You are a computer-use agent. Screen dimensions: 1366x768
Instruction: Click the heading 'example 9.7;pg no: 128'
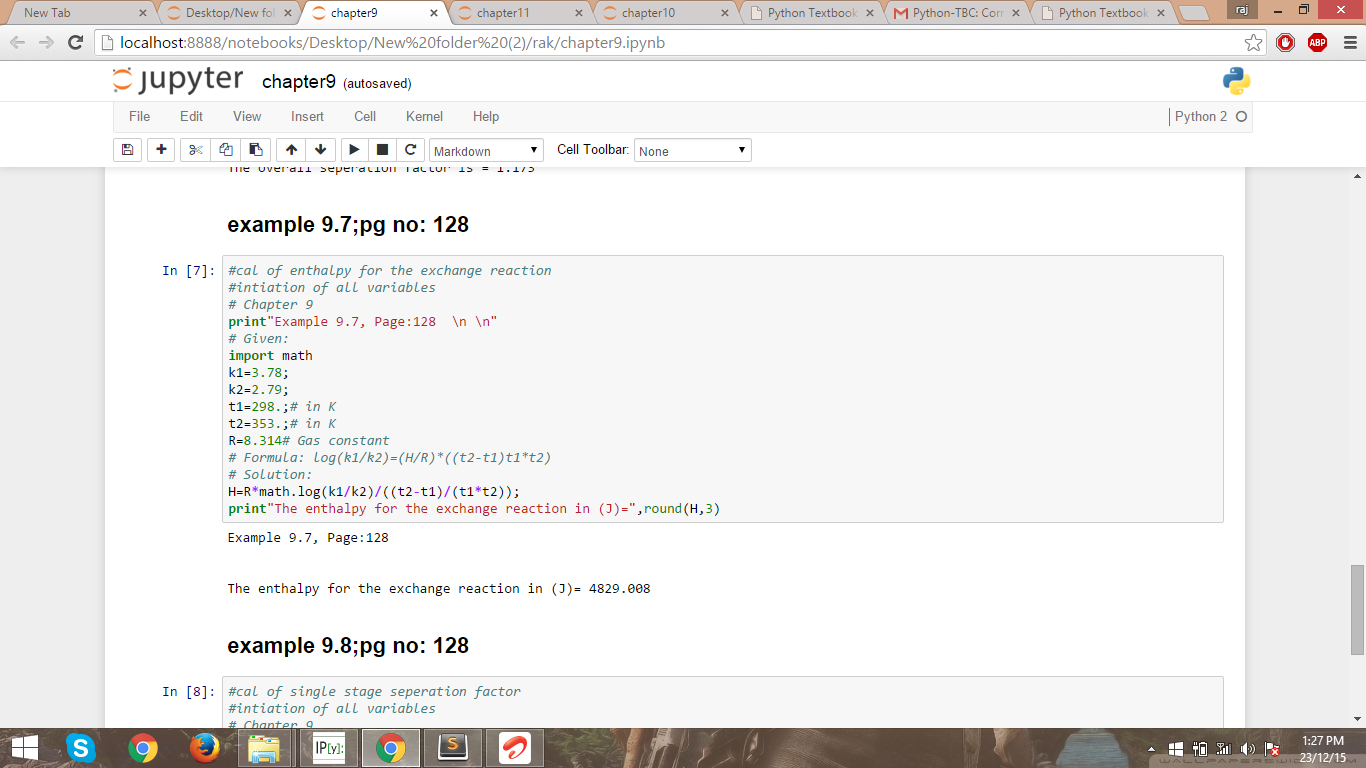pyautogui.click(x=348, y=224)
